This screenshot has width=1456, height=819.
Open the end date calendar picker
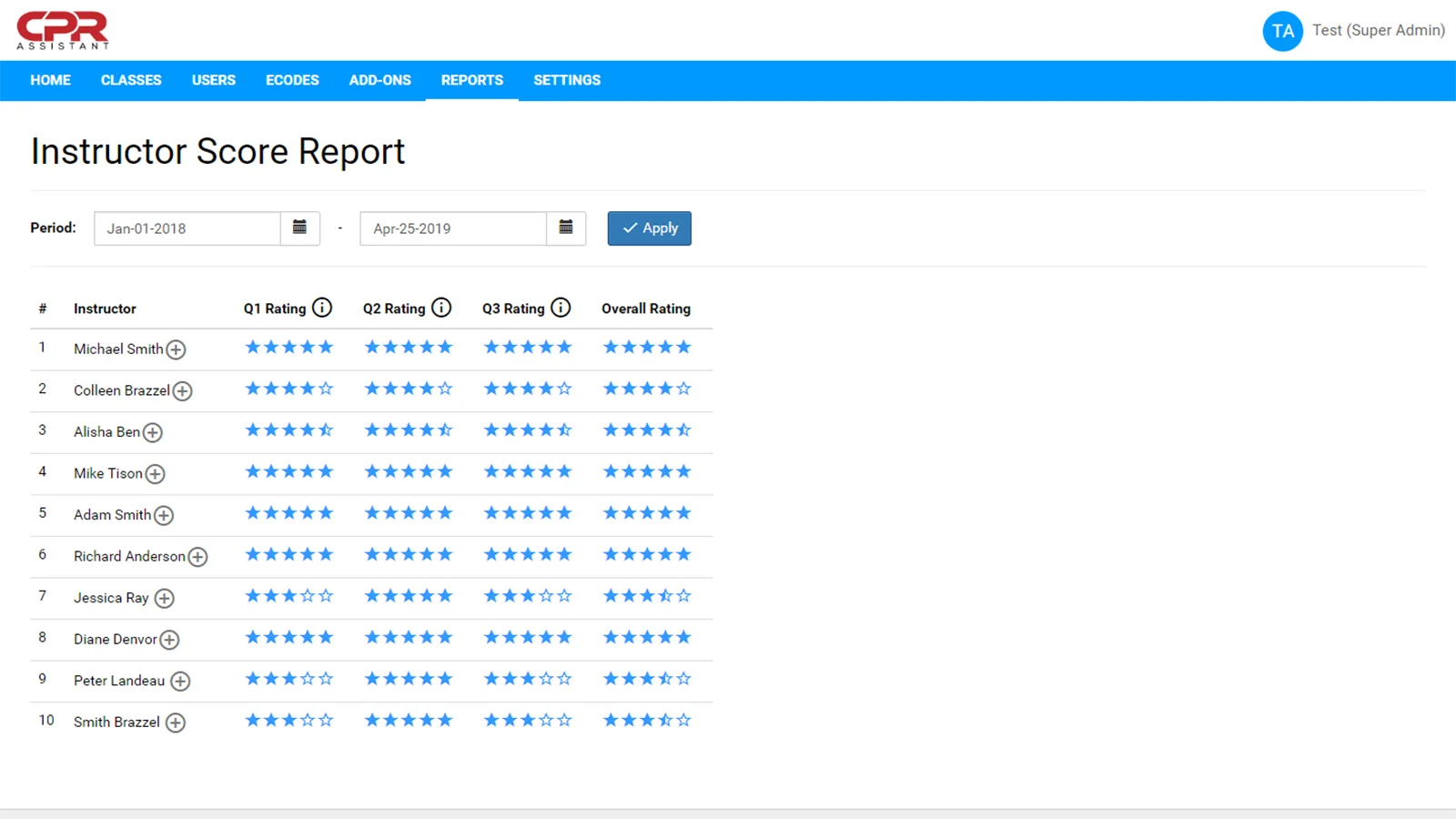tap(566, 227)
